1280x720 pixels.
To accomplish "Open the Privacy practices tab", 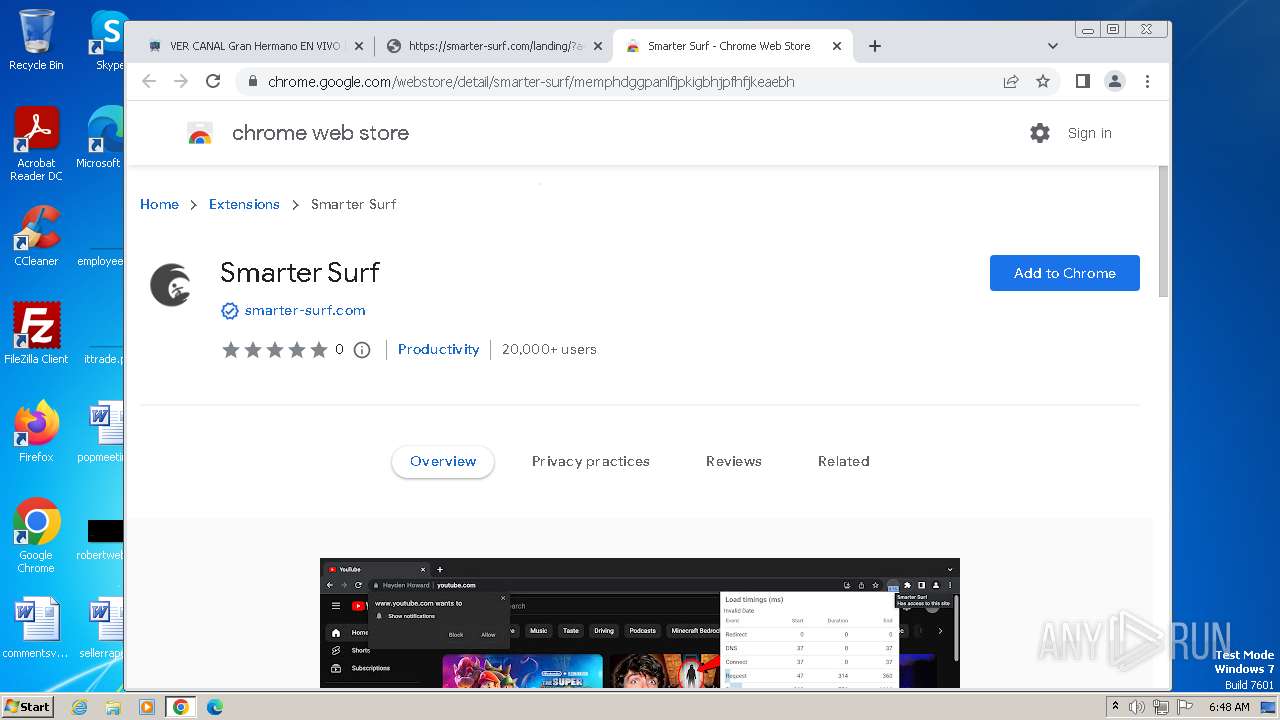I will (591, 461).
